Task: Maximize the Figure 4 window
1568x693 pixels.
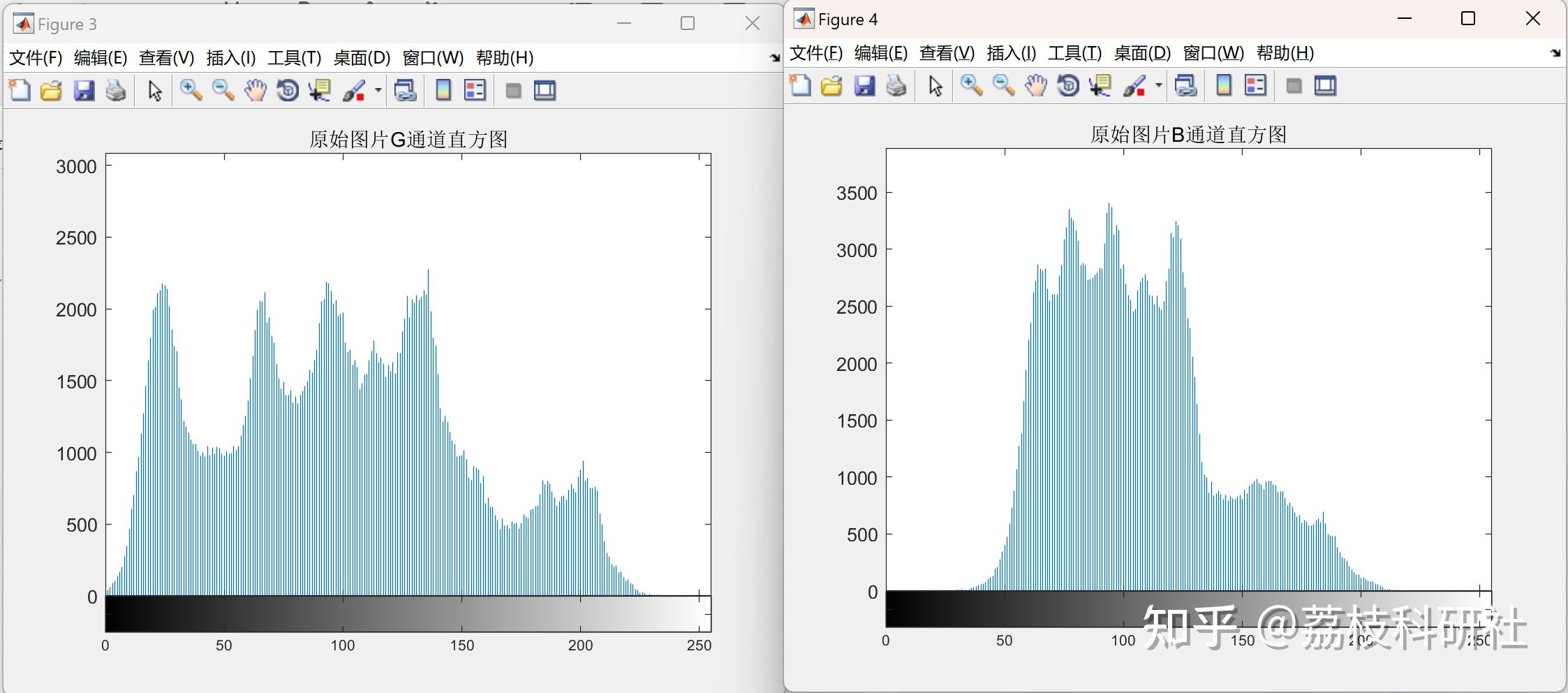Action: pos(1468,19)
